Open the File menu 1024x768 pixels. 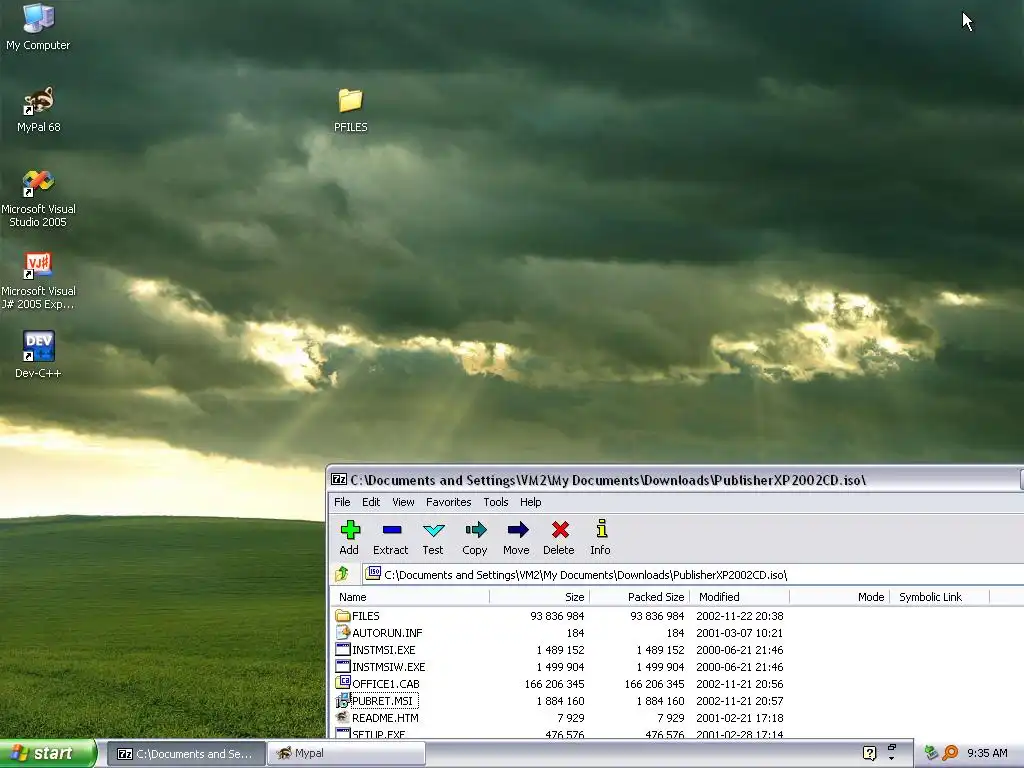tap(342, 502)
